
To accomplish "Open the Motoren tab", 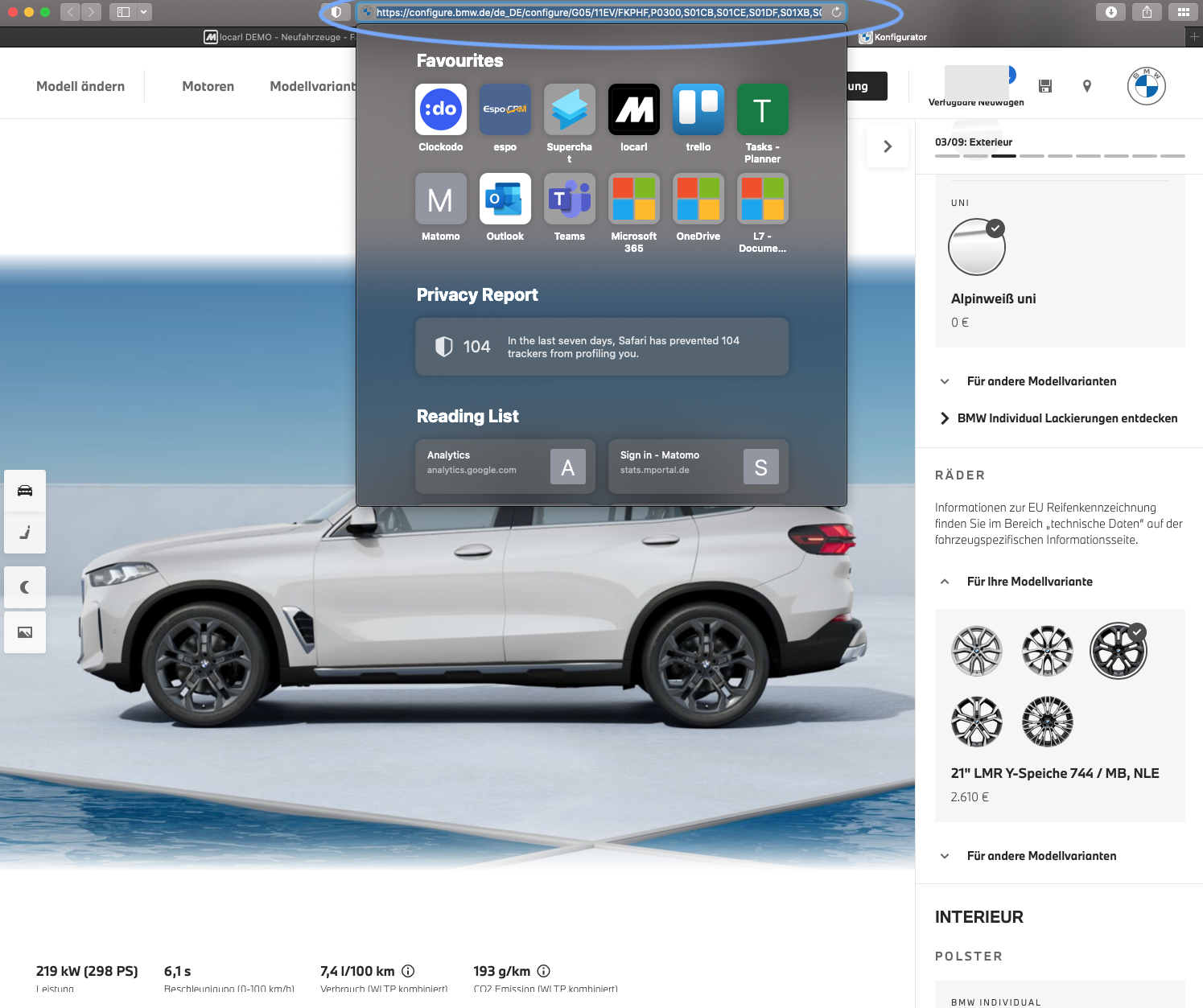I will (x=208, y=86).
